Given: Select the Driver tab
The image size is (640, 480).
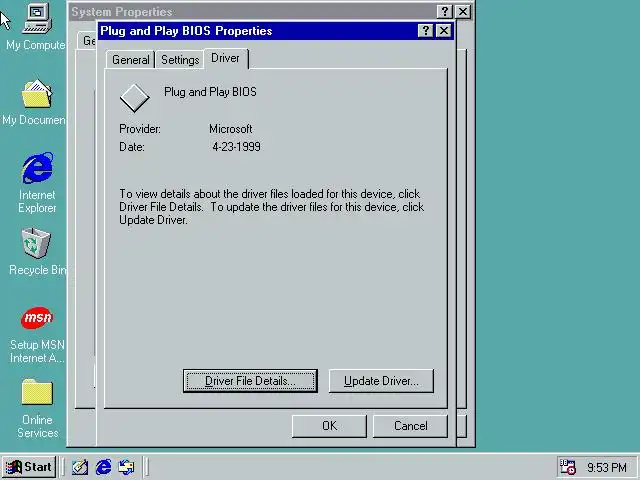Looking at the screenshot, I should pos(225,58).
